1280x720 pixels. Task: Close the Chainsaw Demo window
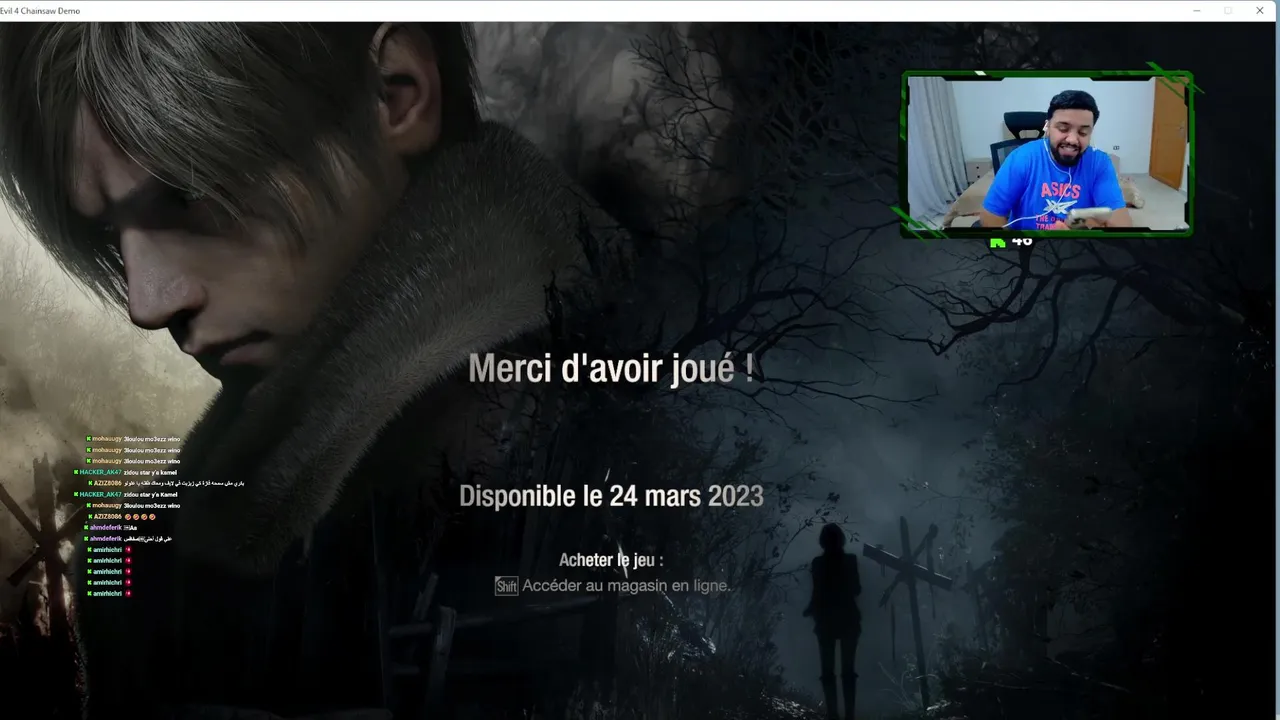pyautogui.click(x=1259, y=11)
